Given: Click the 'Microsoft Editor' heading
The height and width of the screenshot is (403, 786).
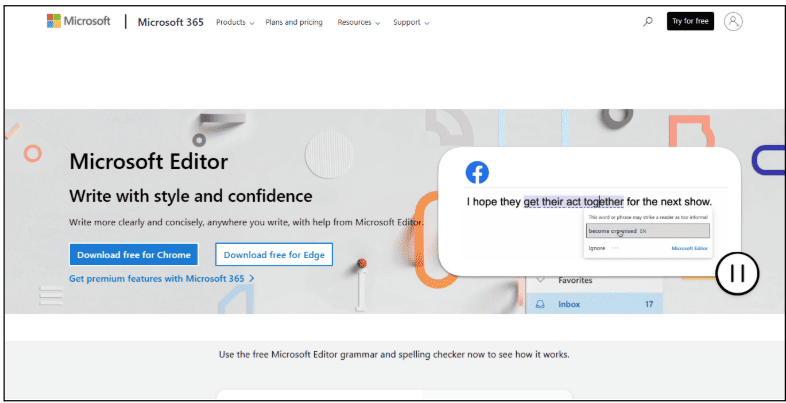Looking at the screenshot, I should pos(148,162).
